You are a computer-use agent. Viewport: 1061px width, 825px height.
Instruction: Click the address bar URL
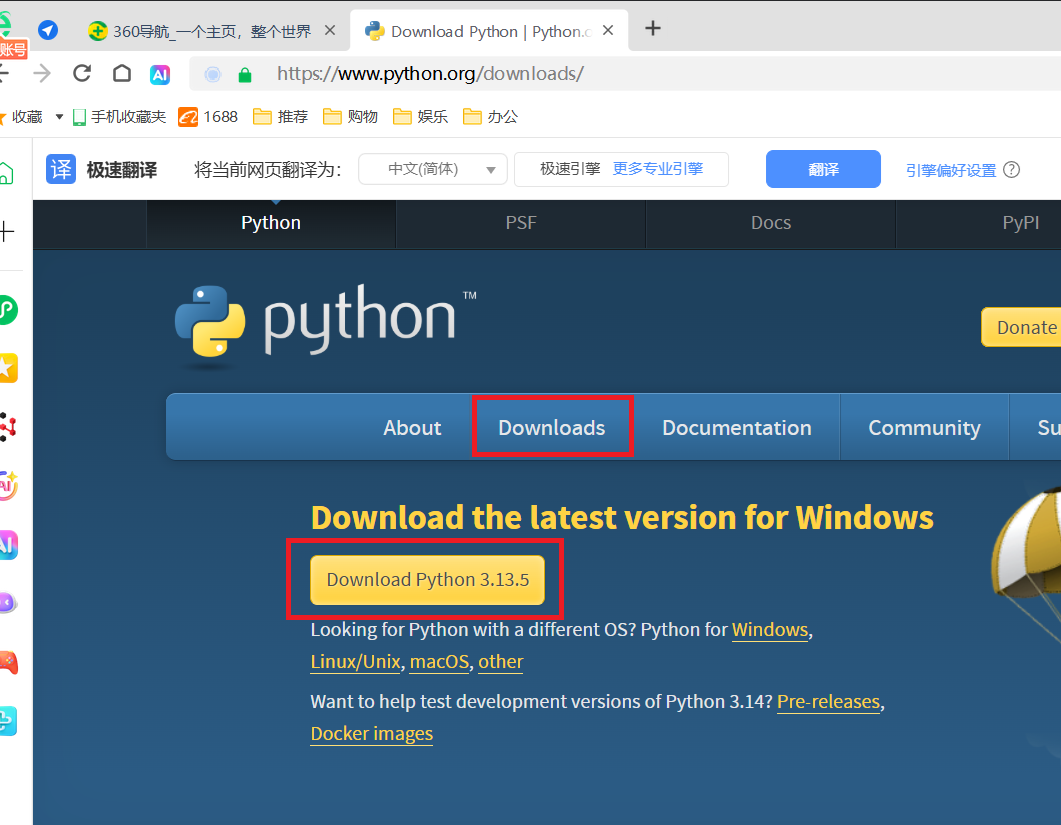click(430, 74)
